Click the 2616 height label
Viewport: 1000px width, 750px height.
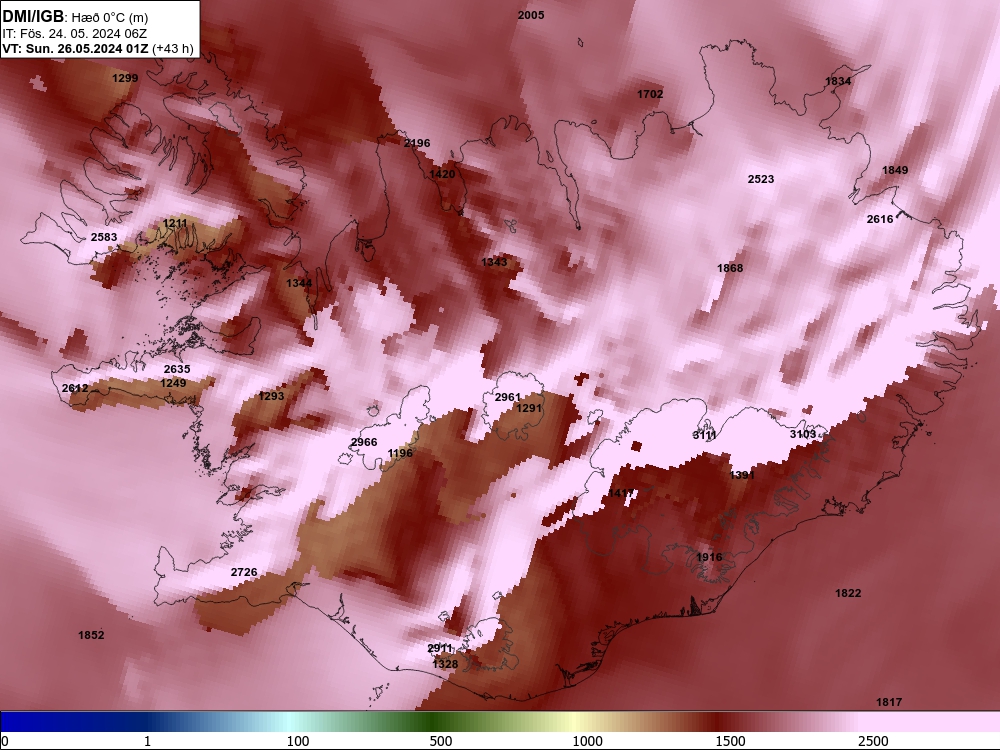(880, 219)
